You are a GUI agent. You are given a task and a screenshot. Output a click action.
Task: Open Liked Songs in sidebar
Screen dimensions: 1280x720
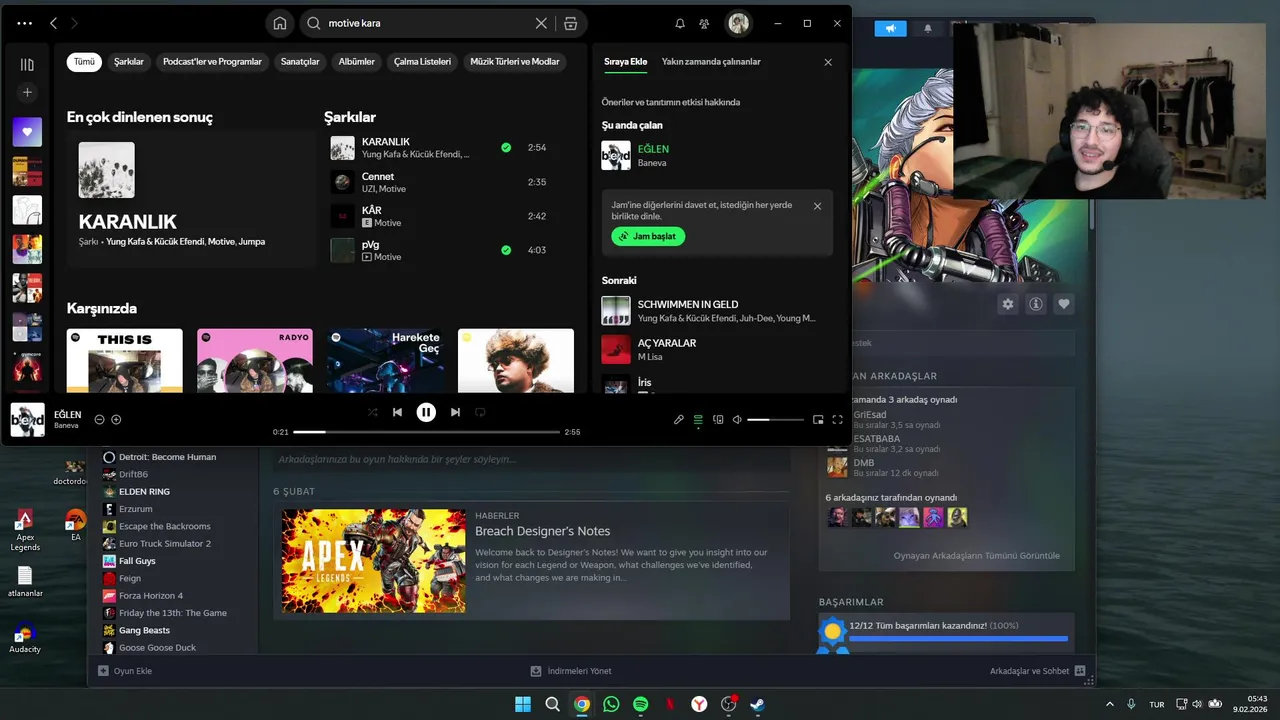27,132
